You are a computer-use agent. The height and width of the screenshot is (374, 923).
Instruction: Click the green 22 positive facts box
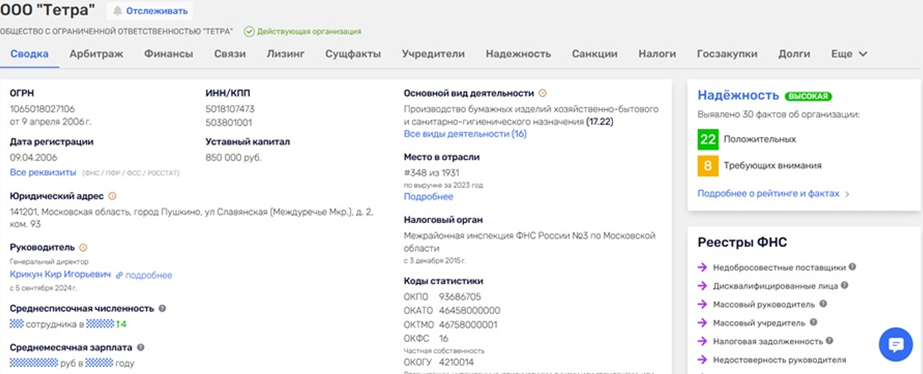(x=708, y=139)
